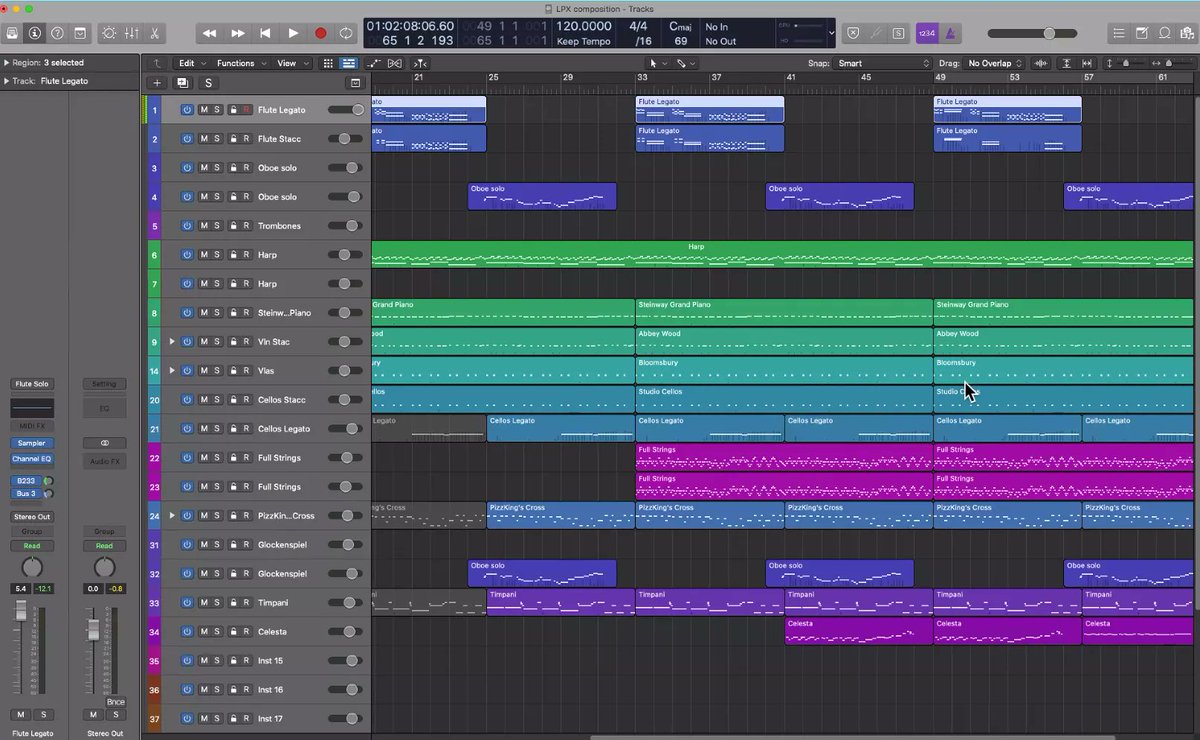Click the Fast Forward transport button
Screen dimensions: 1200x740
pos(238,33)
